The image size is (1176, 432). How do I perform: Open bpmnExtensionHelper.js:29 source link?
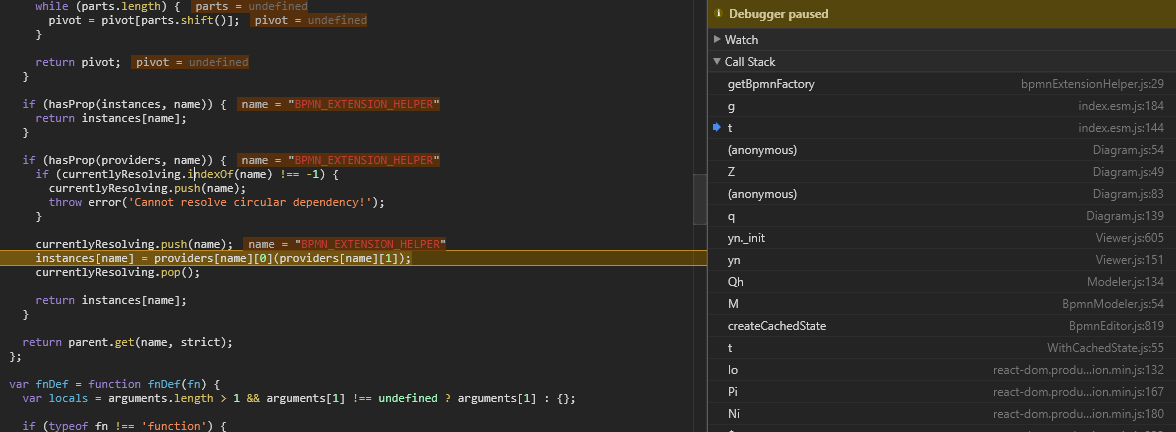click(1092, 84)
